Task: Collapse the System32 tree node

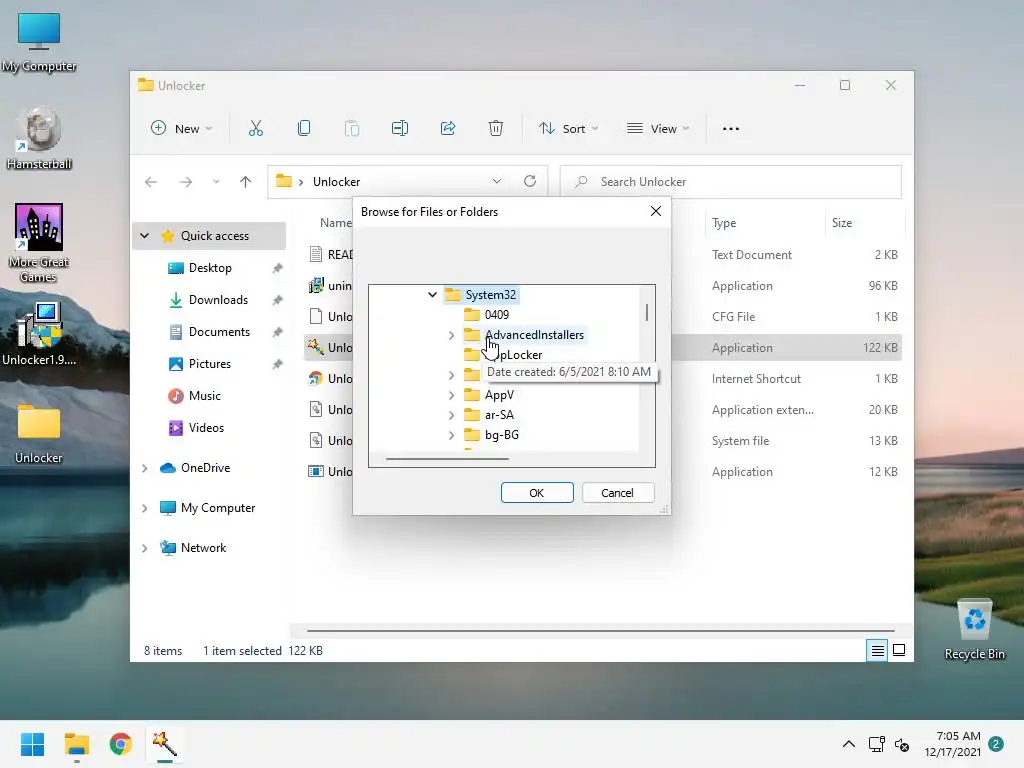Action: [432, 295]
